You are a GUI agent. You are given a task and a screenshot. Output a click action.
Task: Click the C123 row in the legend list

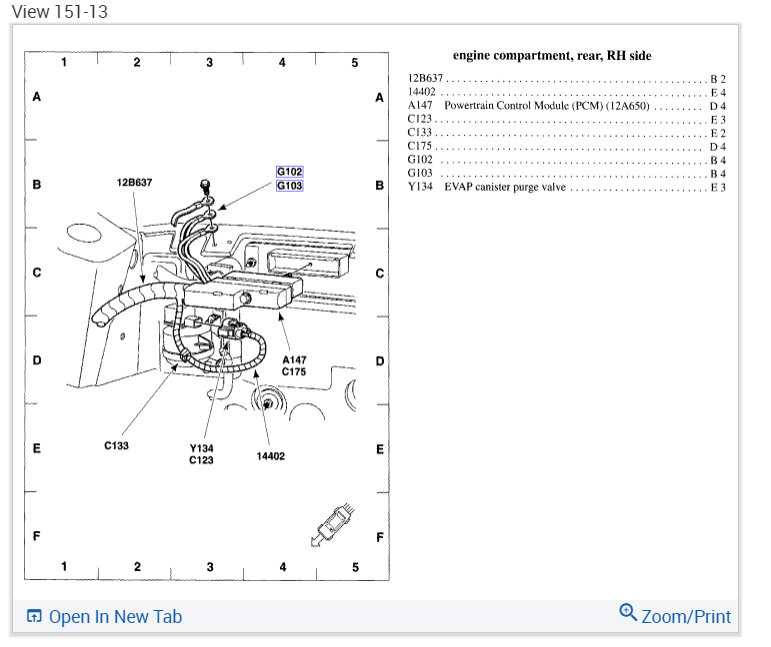[566, 119]
